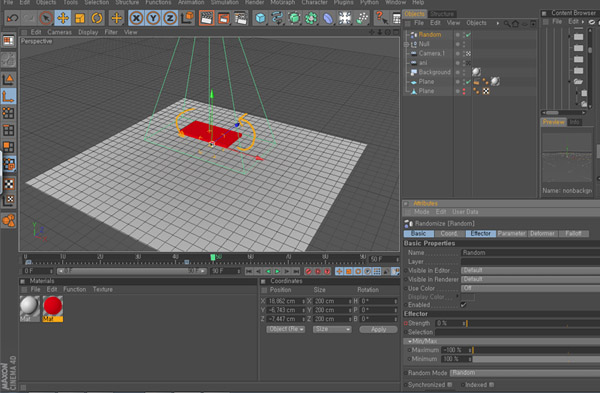Open the viewport Display menu
The width and height of the screenshot is (600, 393).
tap(88, 32)
